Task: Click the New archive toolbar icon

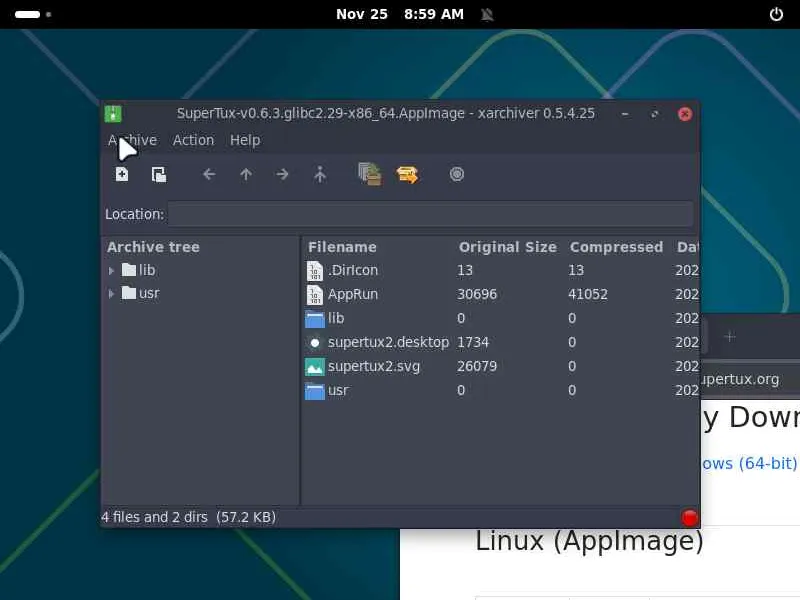Action: point(122,174)
